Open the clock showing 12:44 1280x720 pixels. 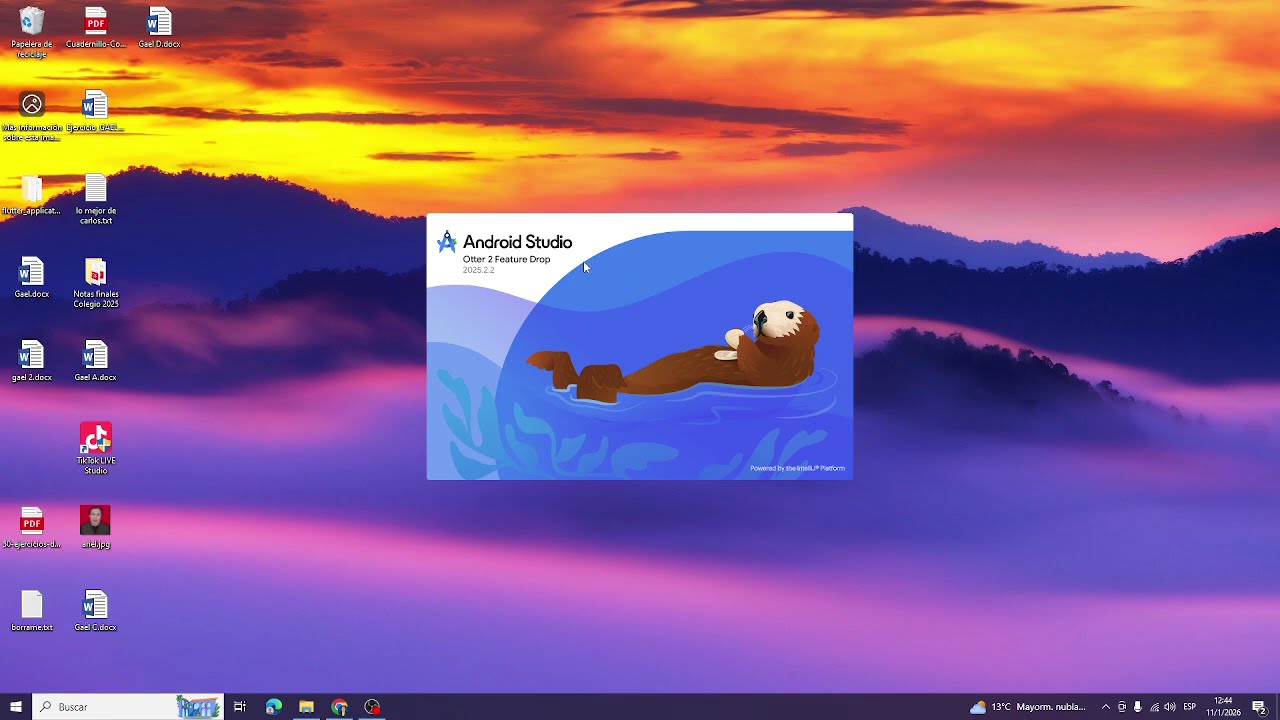click(x=1223, y=707)
